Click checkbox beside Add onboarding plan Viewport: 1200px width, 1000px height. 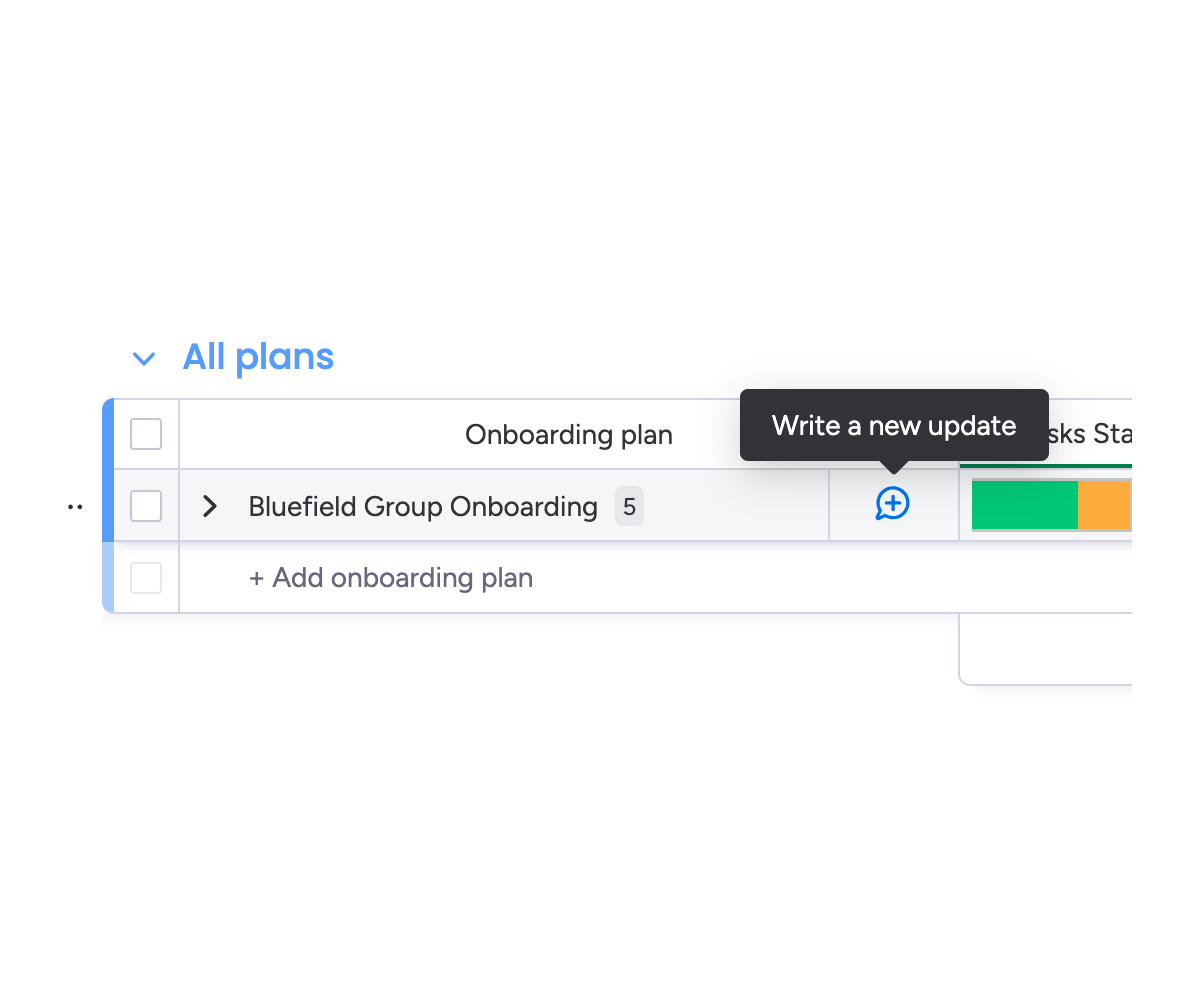point(146,578)
